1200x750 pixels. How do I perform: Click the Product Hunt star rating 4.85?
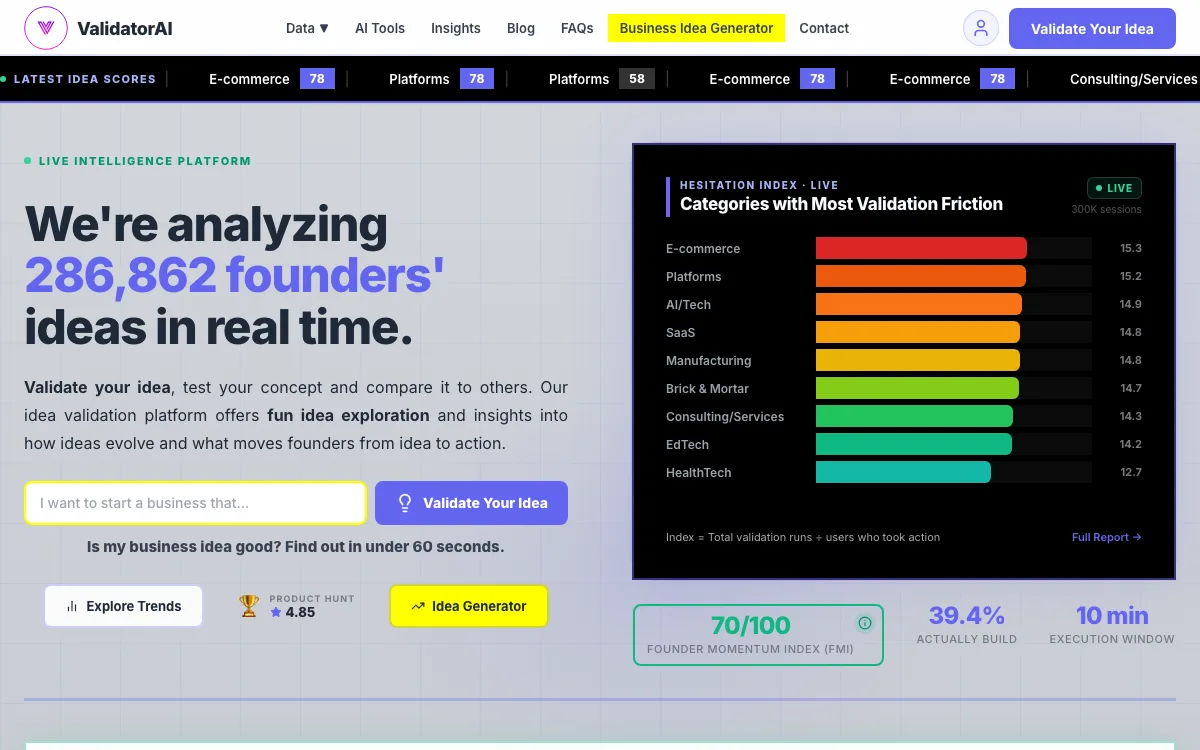(292, 612)
